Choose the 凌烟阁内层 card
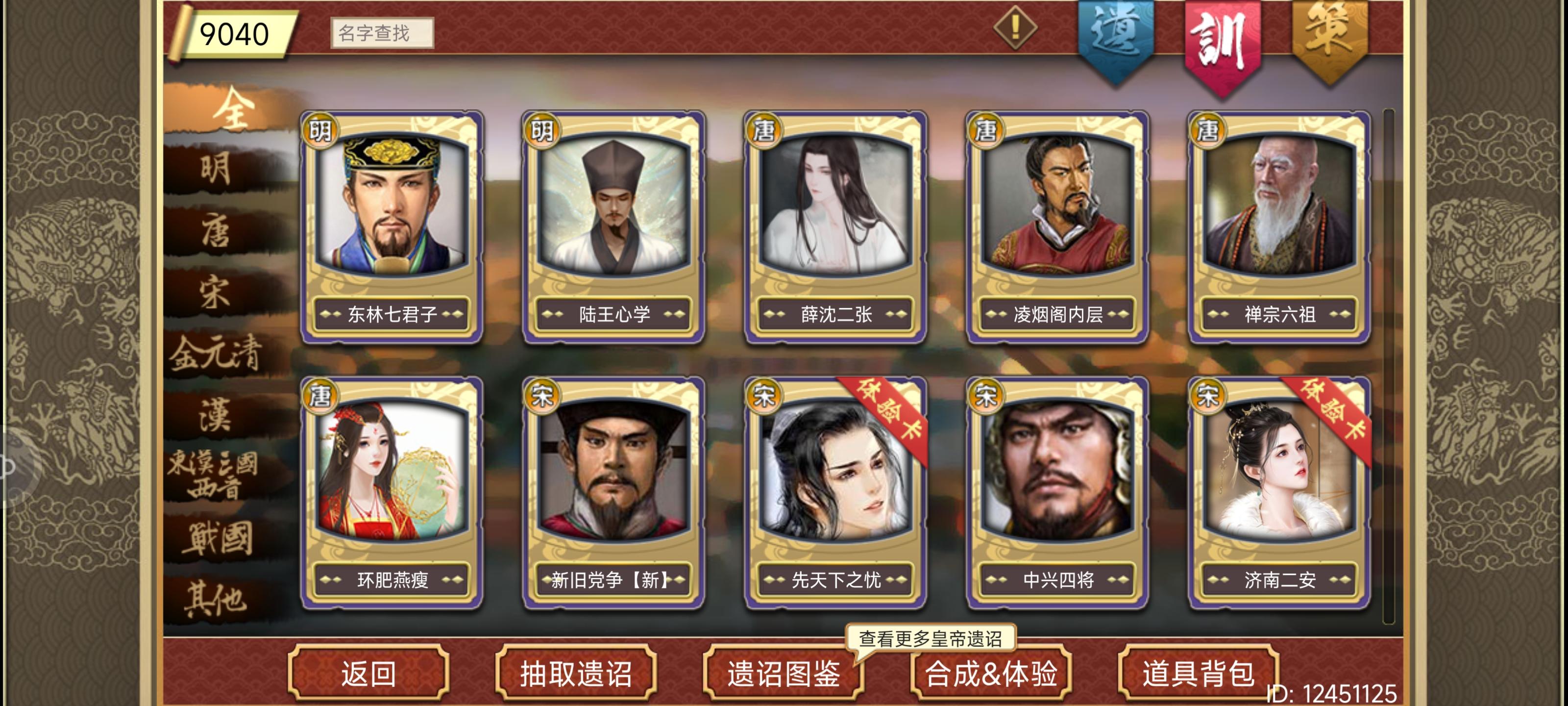The height and width of the screenshot is (706, 1568). tap(1057, 227)
